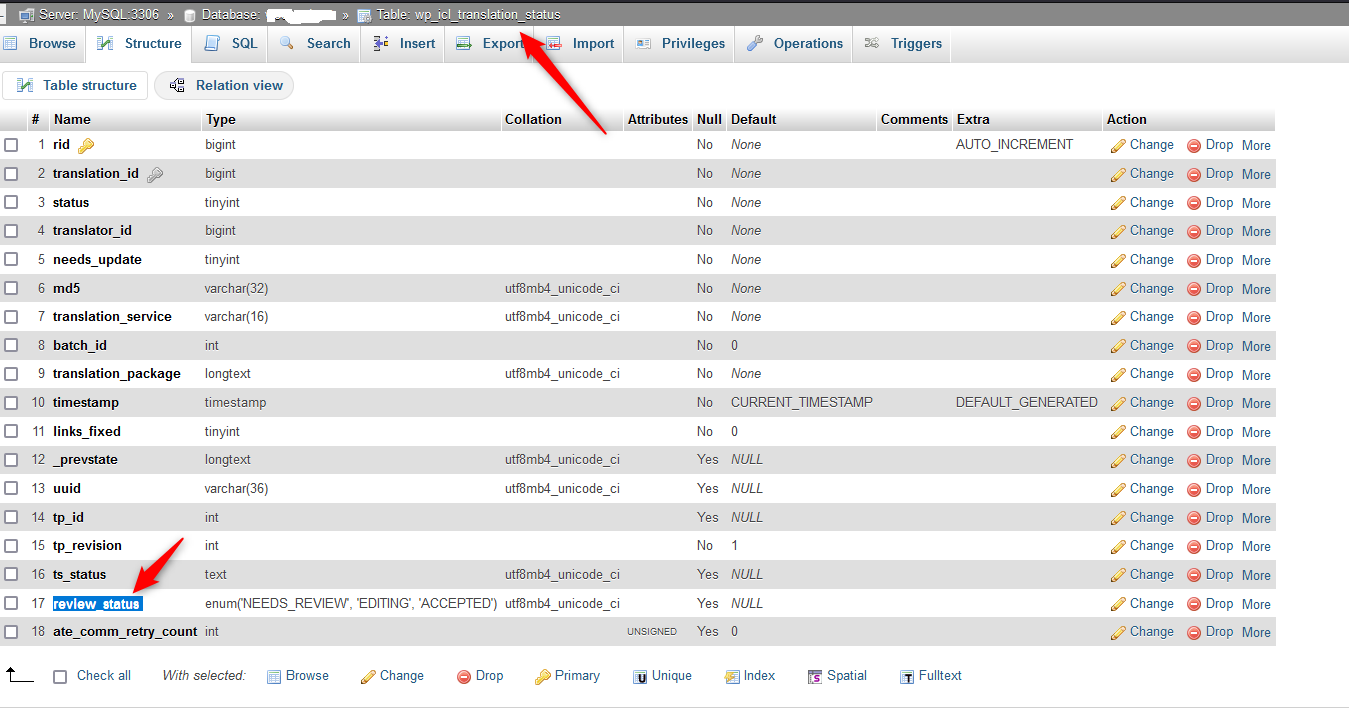Expand More menu for translation_service row

(1256, 317)
